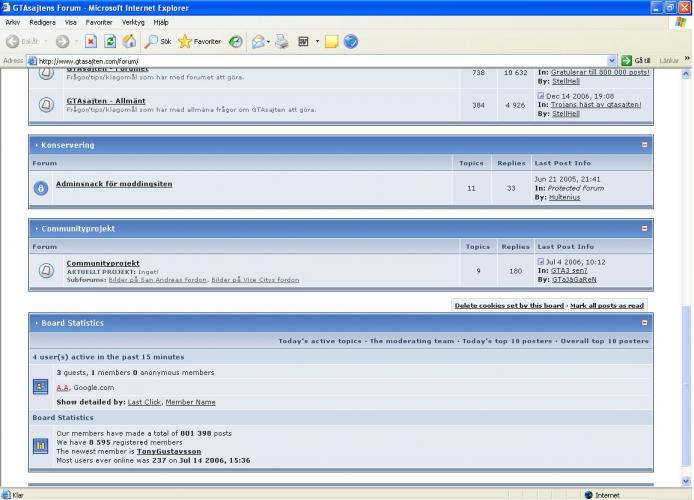Open the Verktyg menu

click(133, 21)
